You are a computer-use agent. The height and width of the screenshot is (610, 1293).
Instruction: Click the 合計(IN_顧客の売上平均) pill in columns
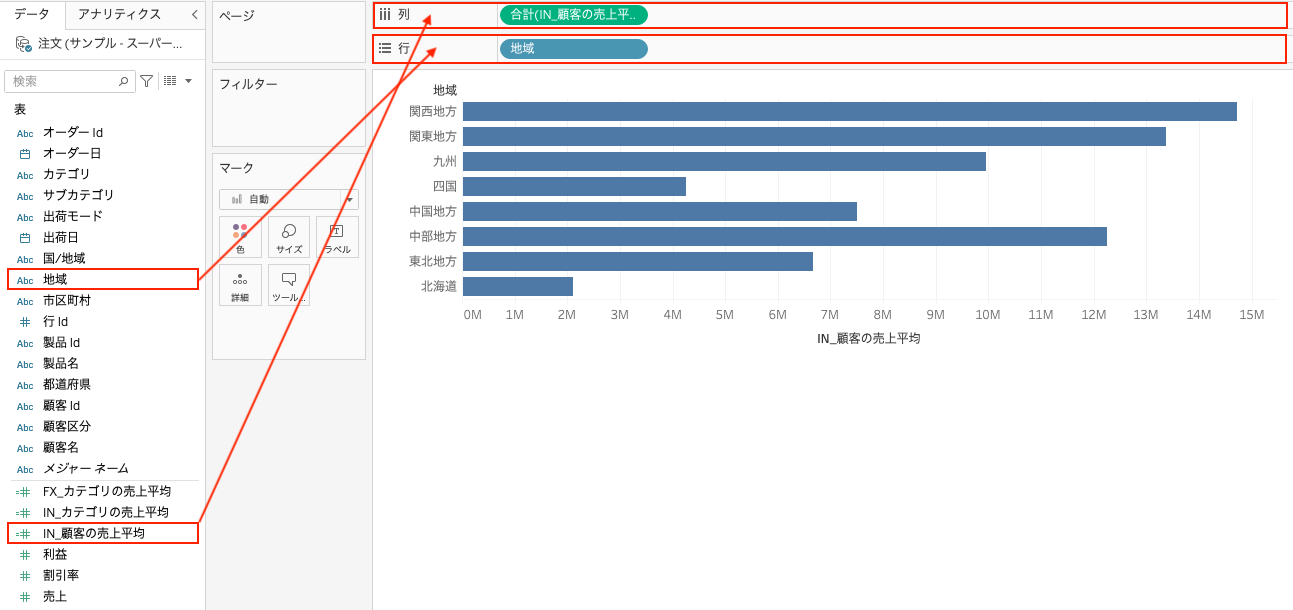point(573,15)
